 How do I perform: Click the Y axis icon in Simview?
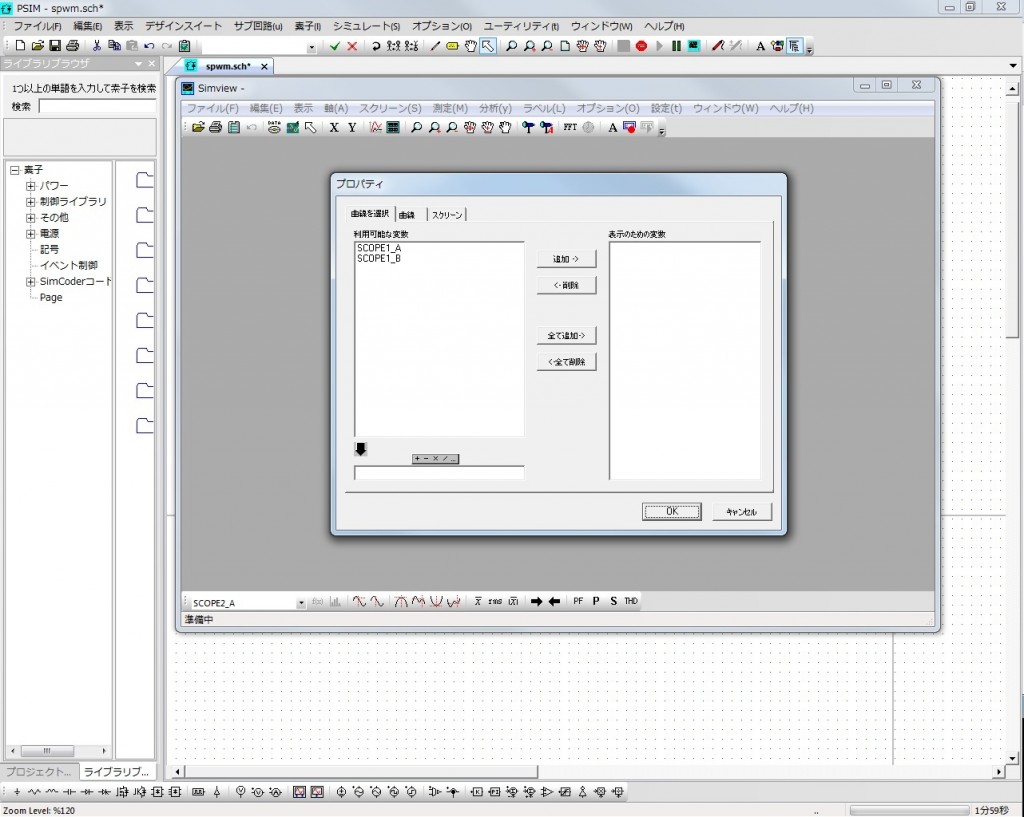(x=352, y=127)
